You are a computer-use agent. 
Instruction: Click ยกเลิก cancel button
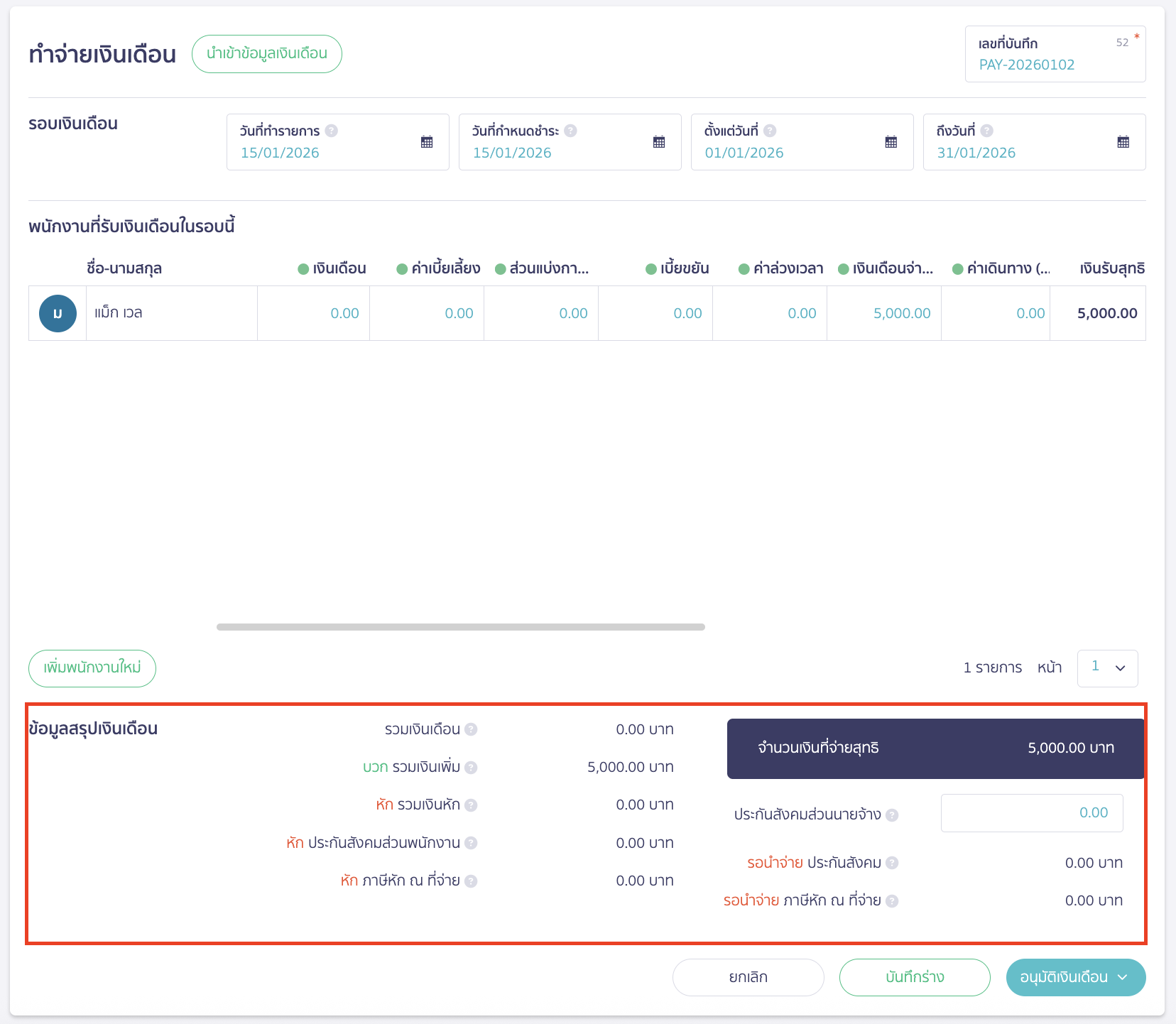[x=748, y=977]
